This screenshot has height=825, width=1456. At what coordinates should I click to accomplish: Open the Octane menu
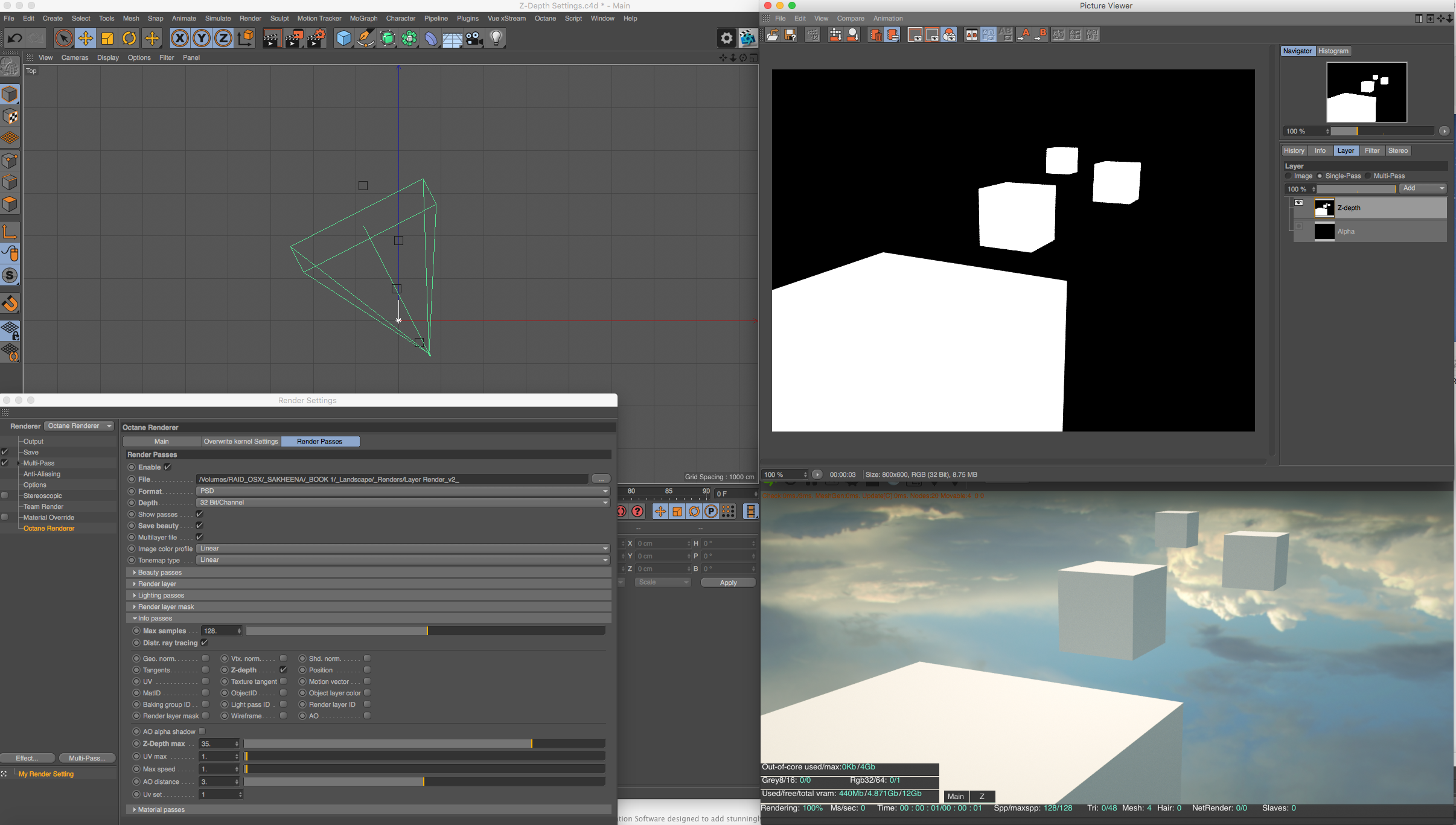pyautogui.click(x=544, y=19)
